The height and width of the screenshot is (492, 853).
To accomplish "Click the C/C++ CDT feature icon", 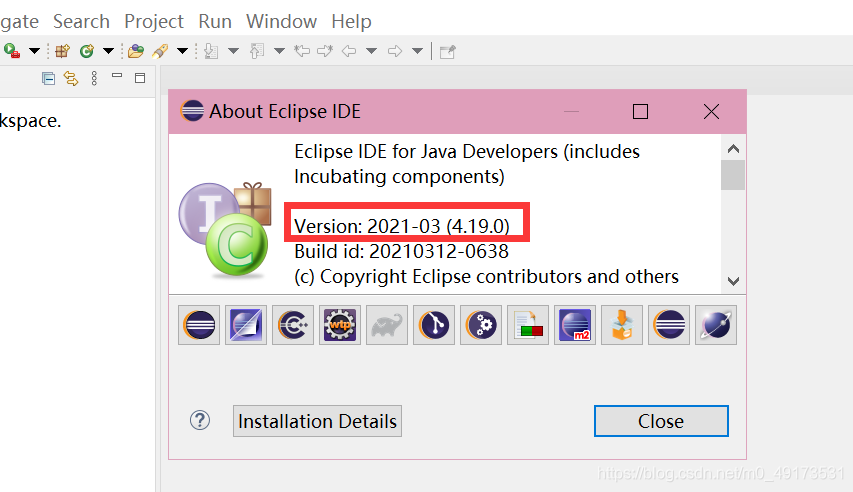I will tap(293, 325).
